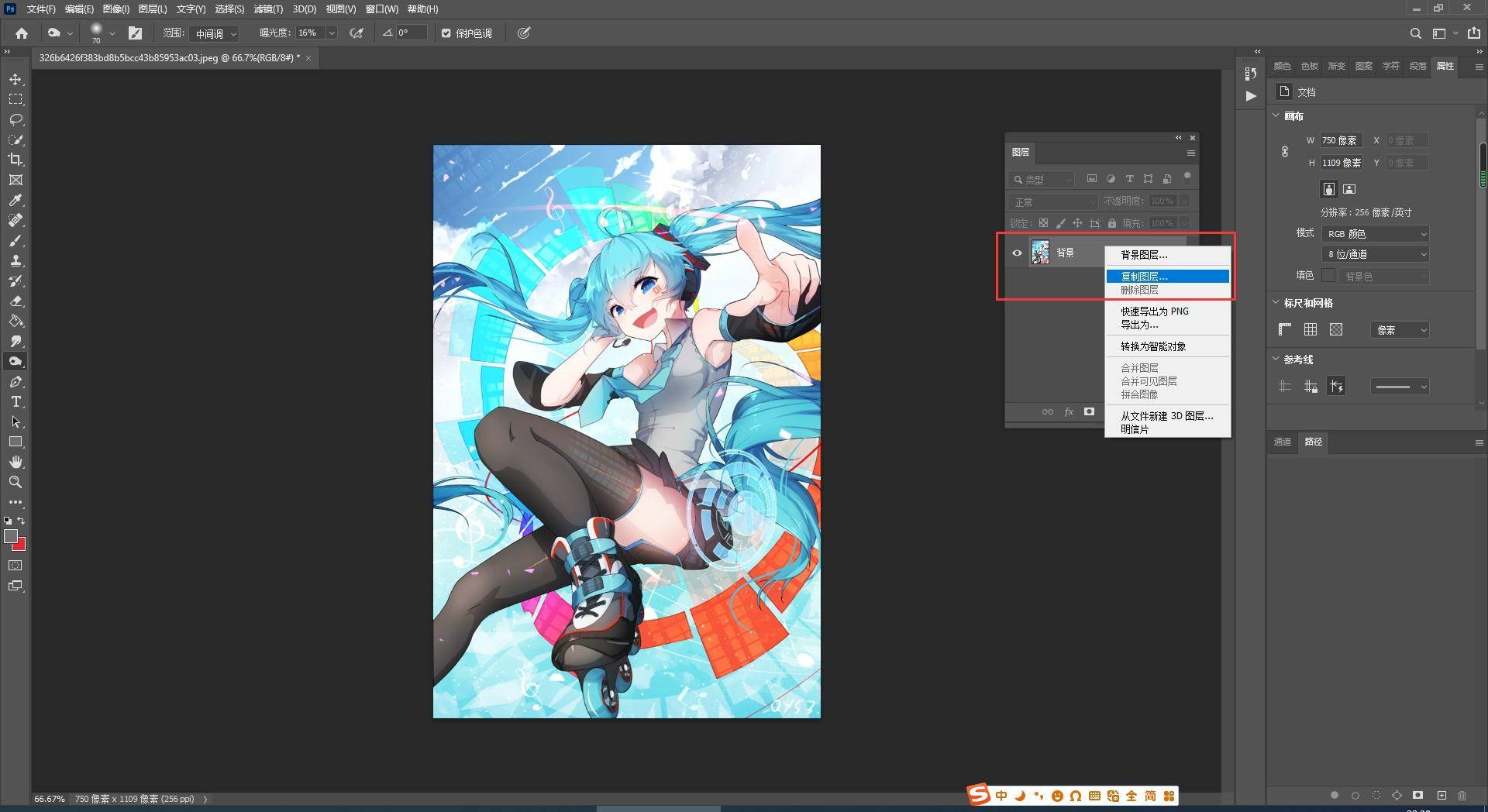1488x812 pixels.
Task: Open the Layers panel menu icon
Action: (1190, 153)
